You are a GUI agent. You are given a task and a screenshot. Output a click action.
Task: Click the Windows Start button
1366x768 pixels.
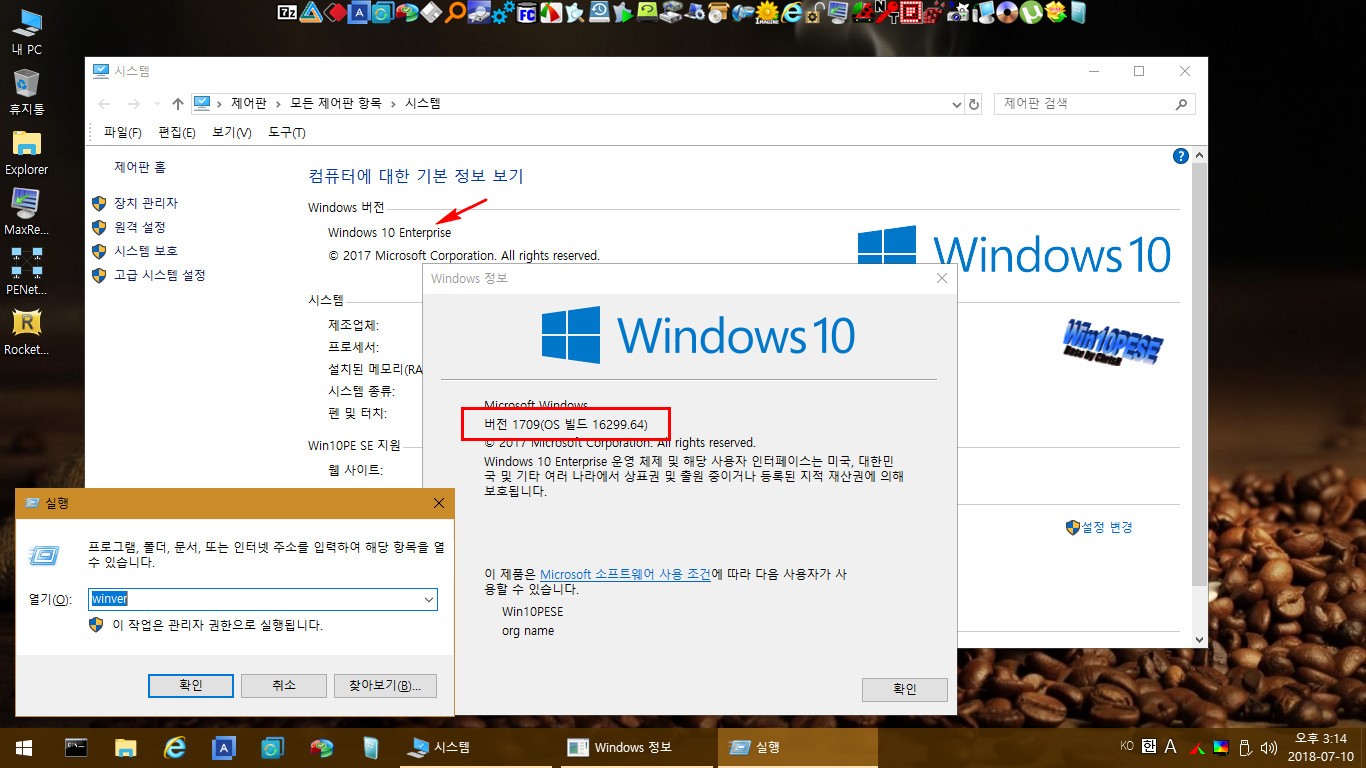click(x=24, y=747)
